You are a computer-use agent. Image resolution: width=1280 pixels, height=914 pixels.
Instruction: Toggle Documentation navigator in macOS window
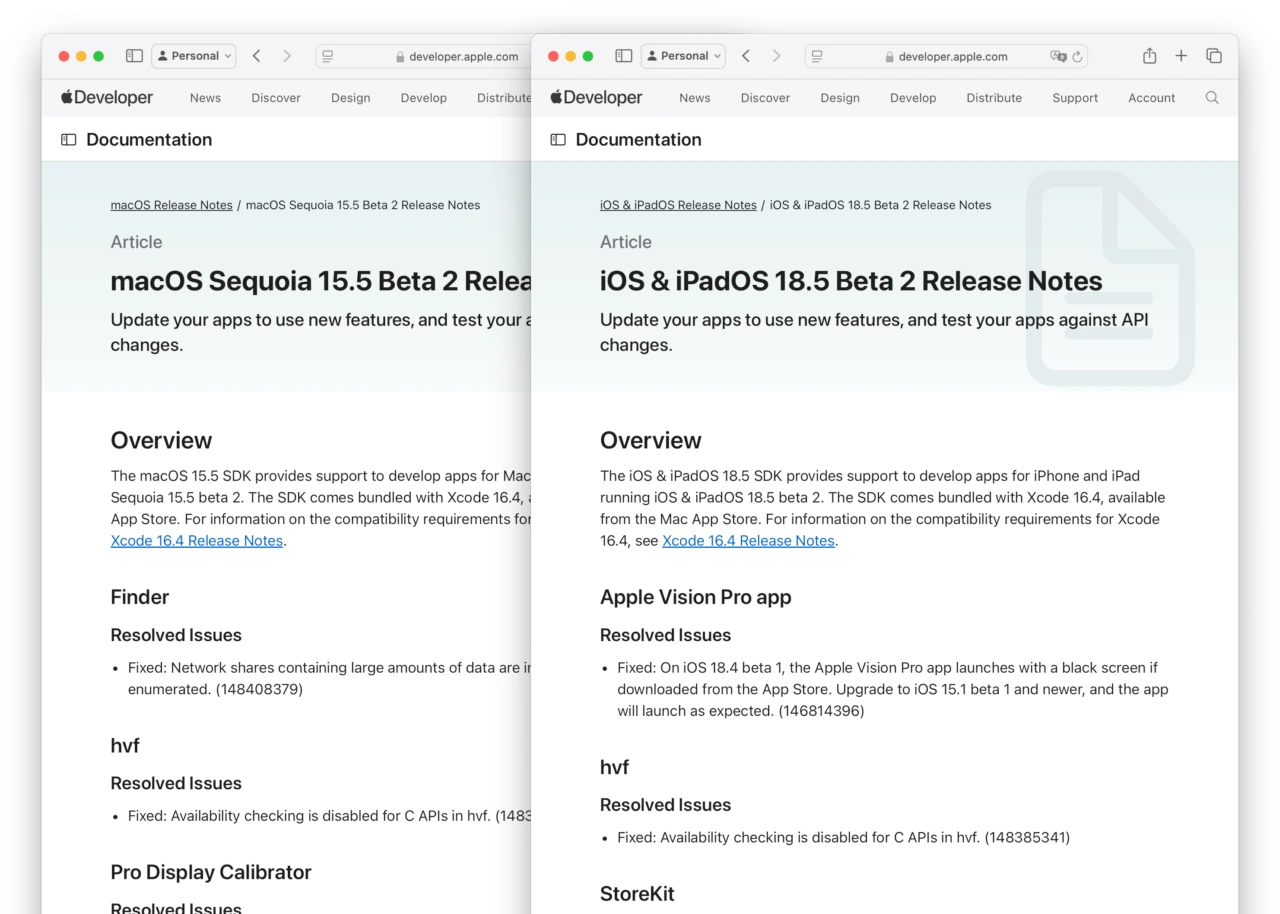pos(69,140)
